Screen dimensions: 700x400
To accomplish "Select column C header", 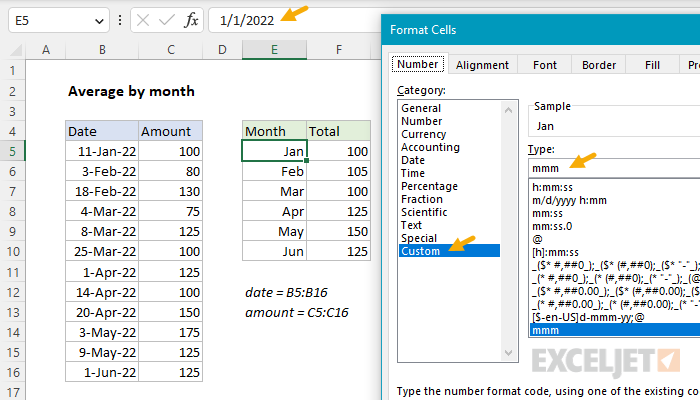I will click(x=171, y=50).
